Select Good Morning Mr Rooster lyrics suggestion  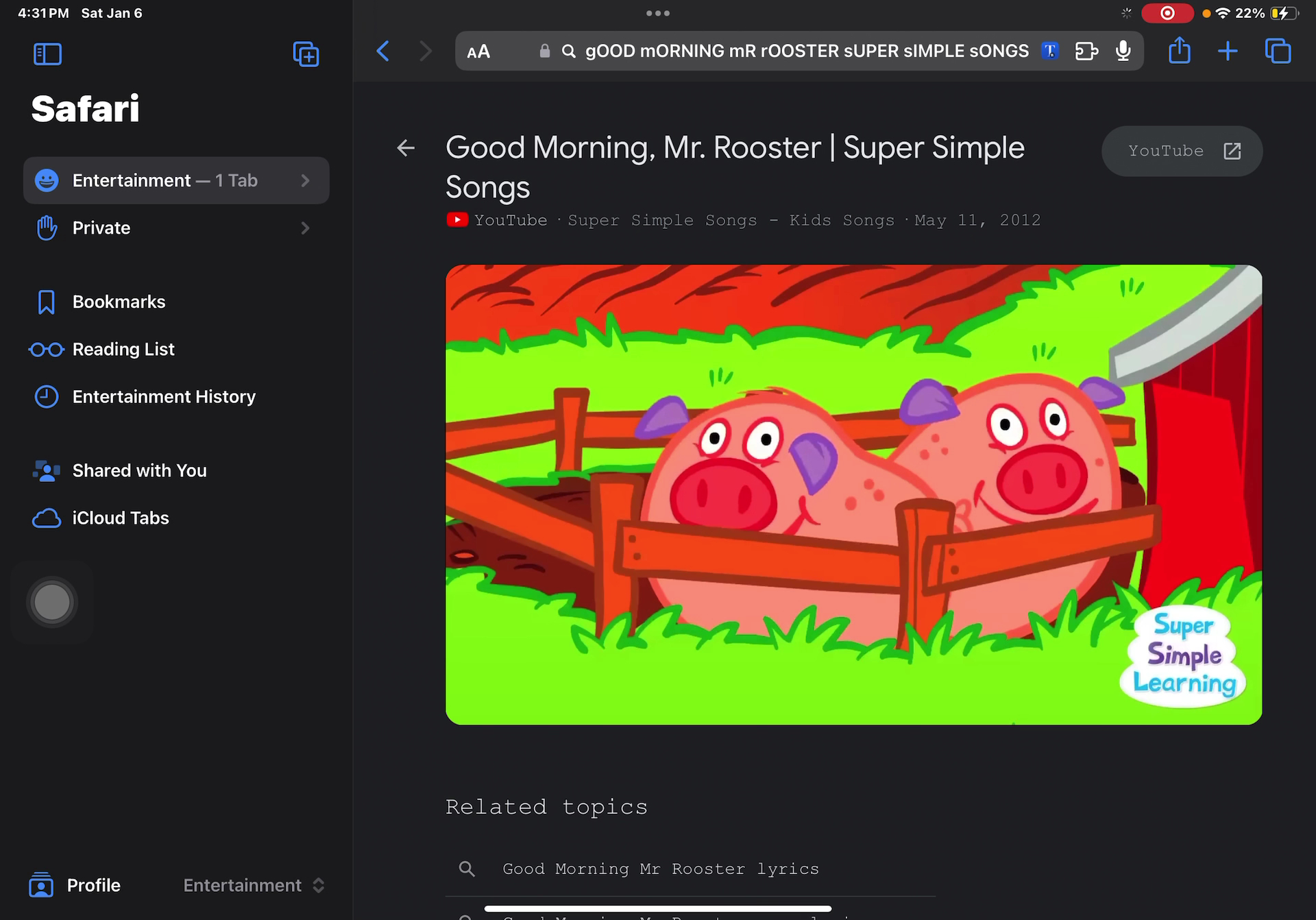point(661,869)
